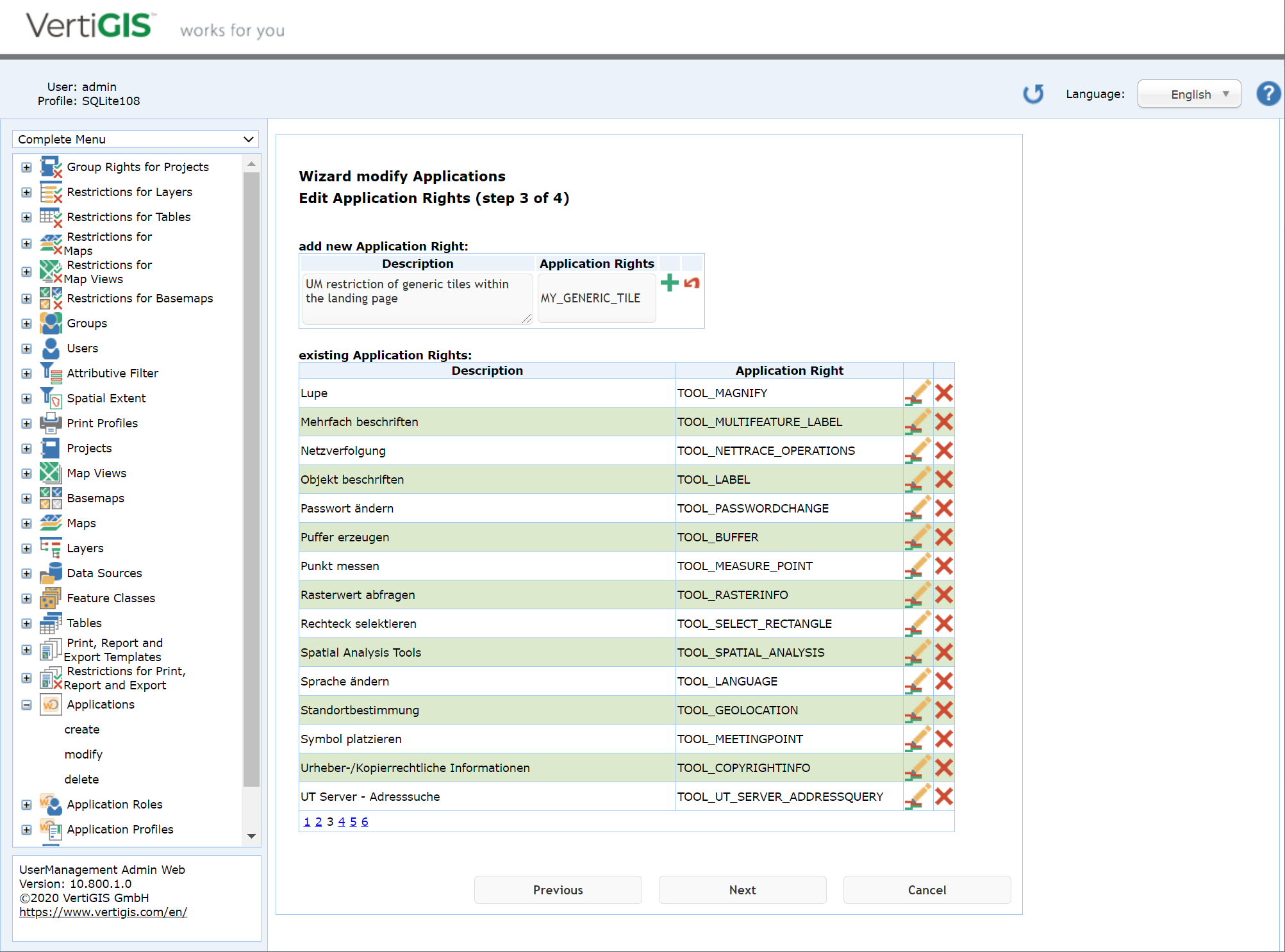Open the vertigis.com link
Screen dimensions: 1285x952
(103, 912)
